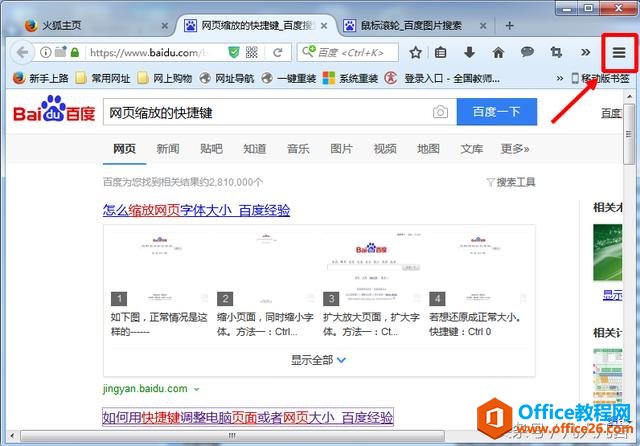Select the 地图 category tab
The height and width of the screenshot is (446, 640).
(428, 149)
